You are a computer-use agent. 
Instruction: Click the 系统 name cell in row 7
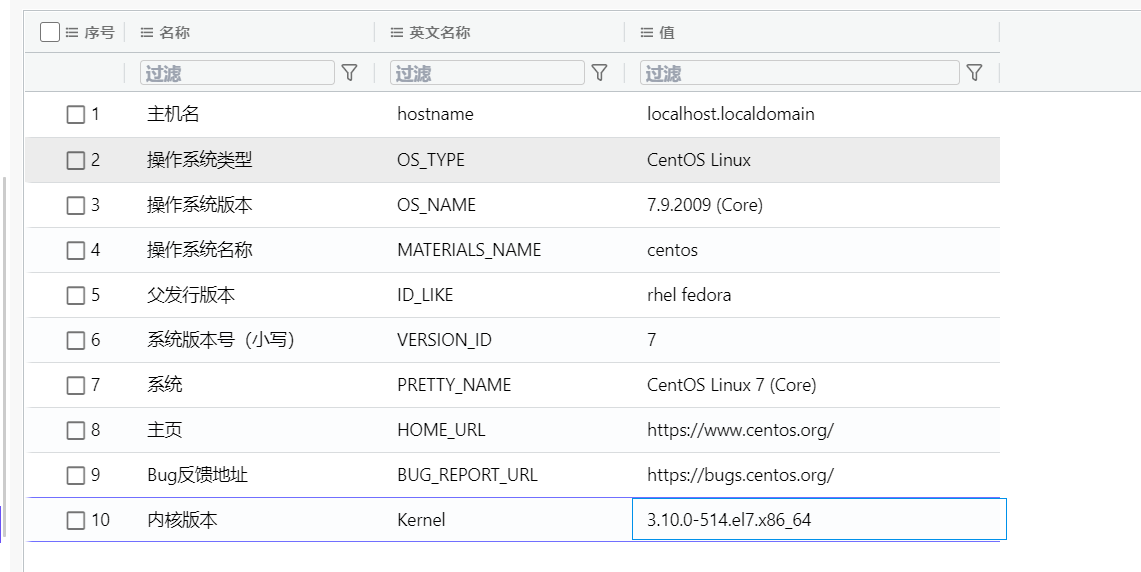point(164,385)
